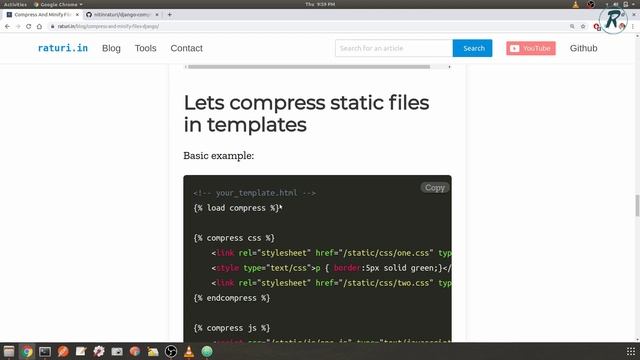Viewport: 640px width, 360px height.
Task: Click the '{% compress js %}' code line
Action: pos(231,328)
